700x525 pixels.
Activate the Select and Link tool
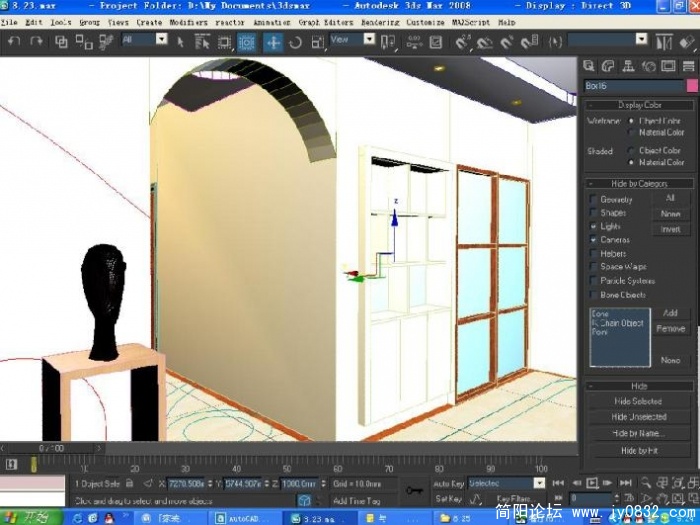point(61,42)
